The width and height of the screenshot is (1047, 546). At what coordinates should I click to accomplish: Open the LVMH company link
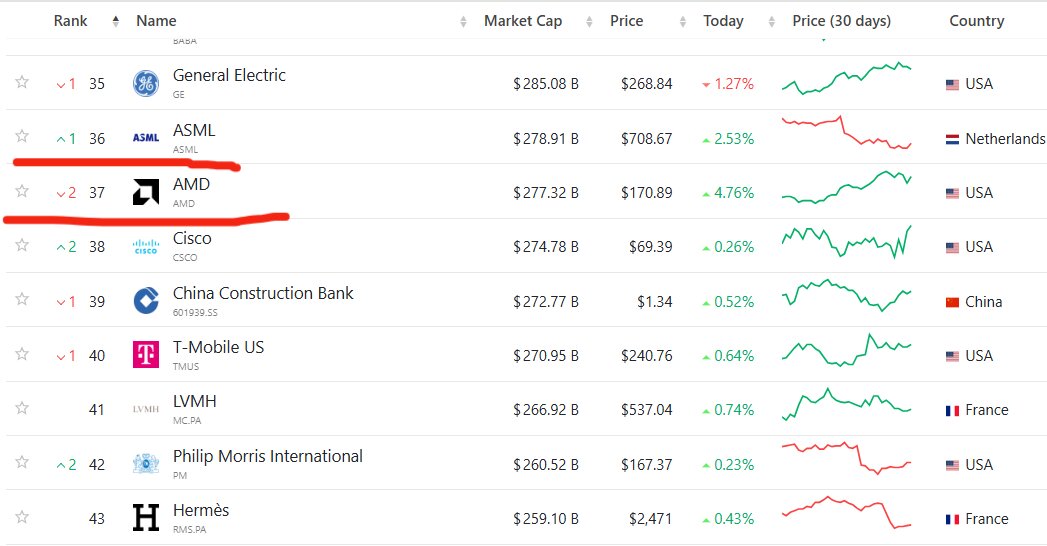pyautogui.click(x=194, y=402)
